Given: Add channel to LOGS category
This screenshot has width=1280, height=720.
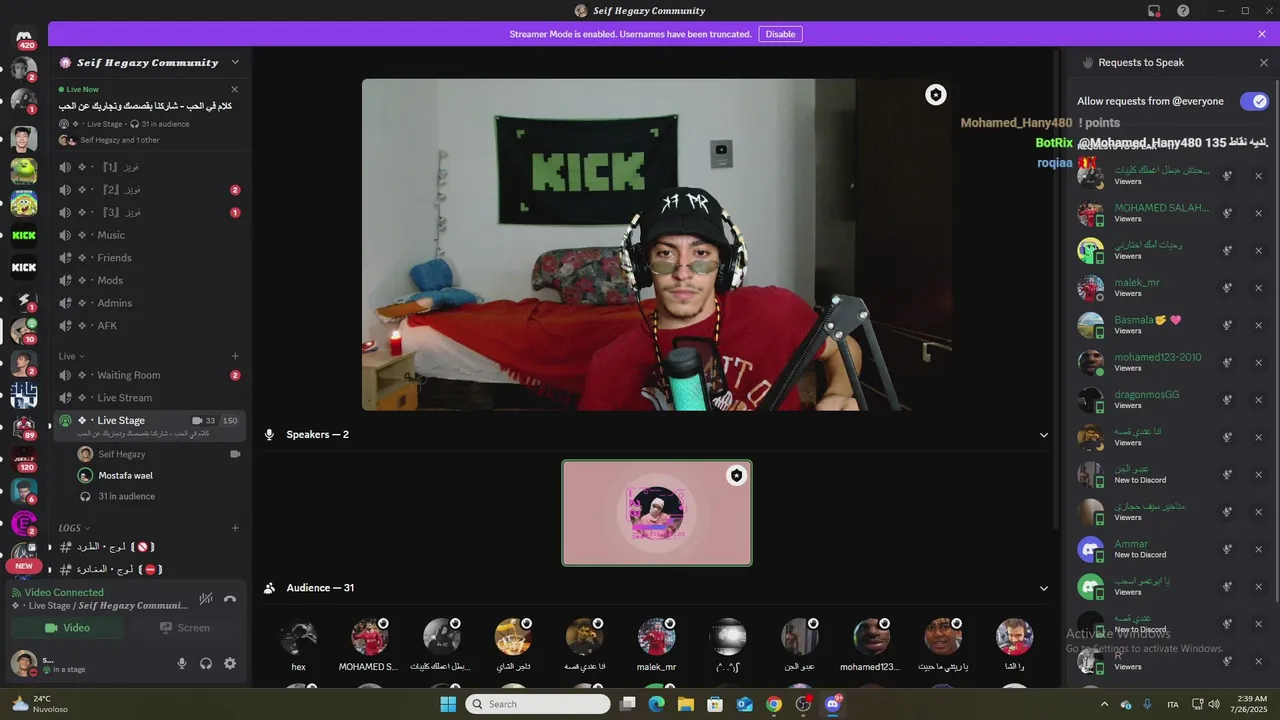Looking at the screenshot, I should pyautogui.click(x=235, y=528).
